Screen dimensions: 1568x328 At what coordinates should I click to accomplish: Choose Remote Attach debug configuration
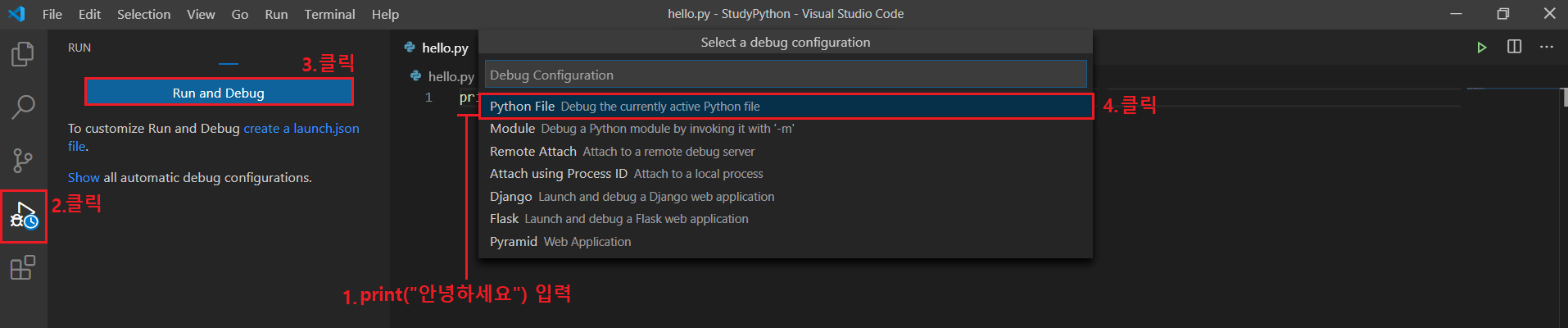[786, 152]
